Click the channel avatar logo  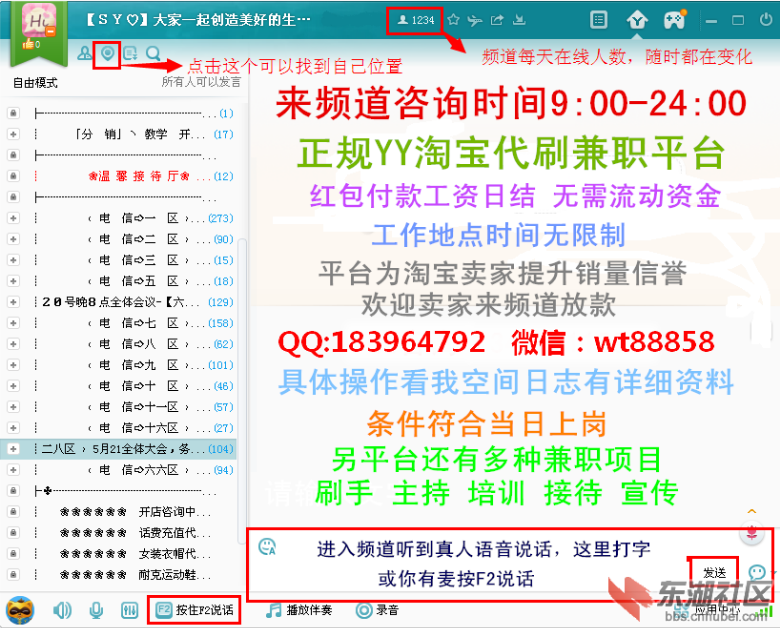39,20
